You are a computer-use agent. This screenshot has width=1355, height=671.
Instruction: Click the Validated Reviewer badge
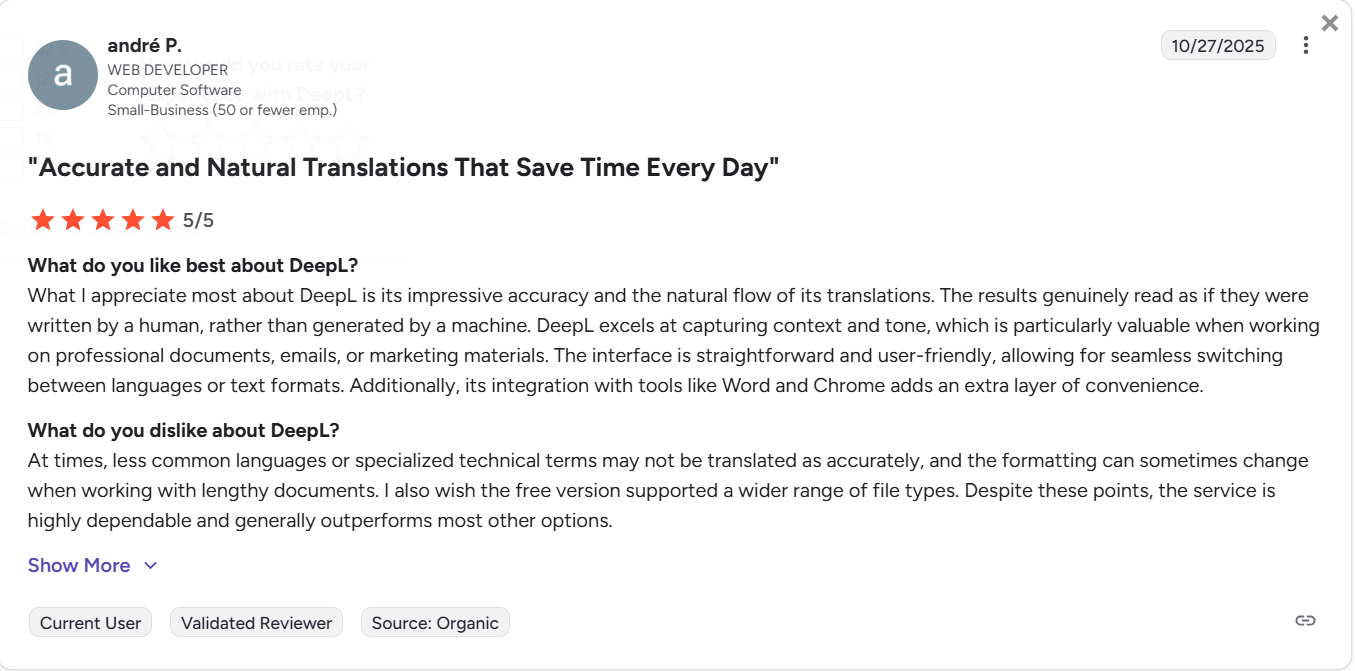coord(256,622)
